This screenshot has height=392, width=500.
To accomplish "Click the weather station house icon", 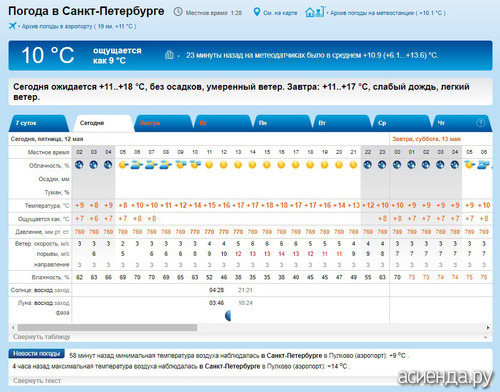I will (x=314, y=12).
